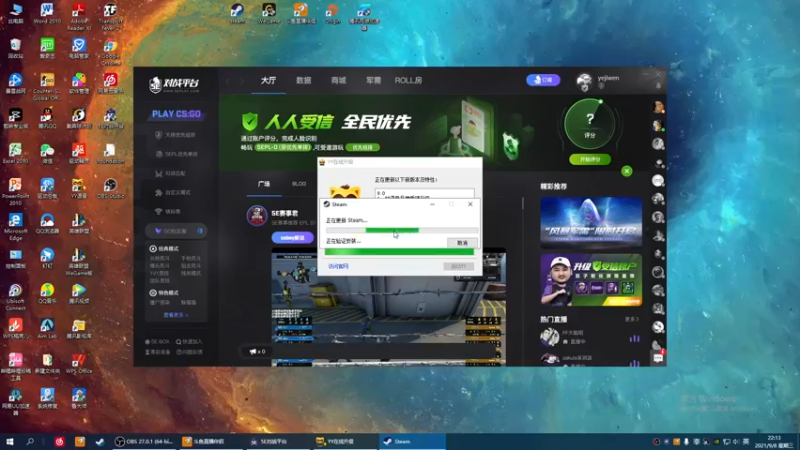The height and width of the screenshot is (450, 800).
Task: Click green circular X close badge
Action: point(627,171)
